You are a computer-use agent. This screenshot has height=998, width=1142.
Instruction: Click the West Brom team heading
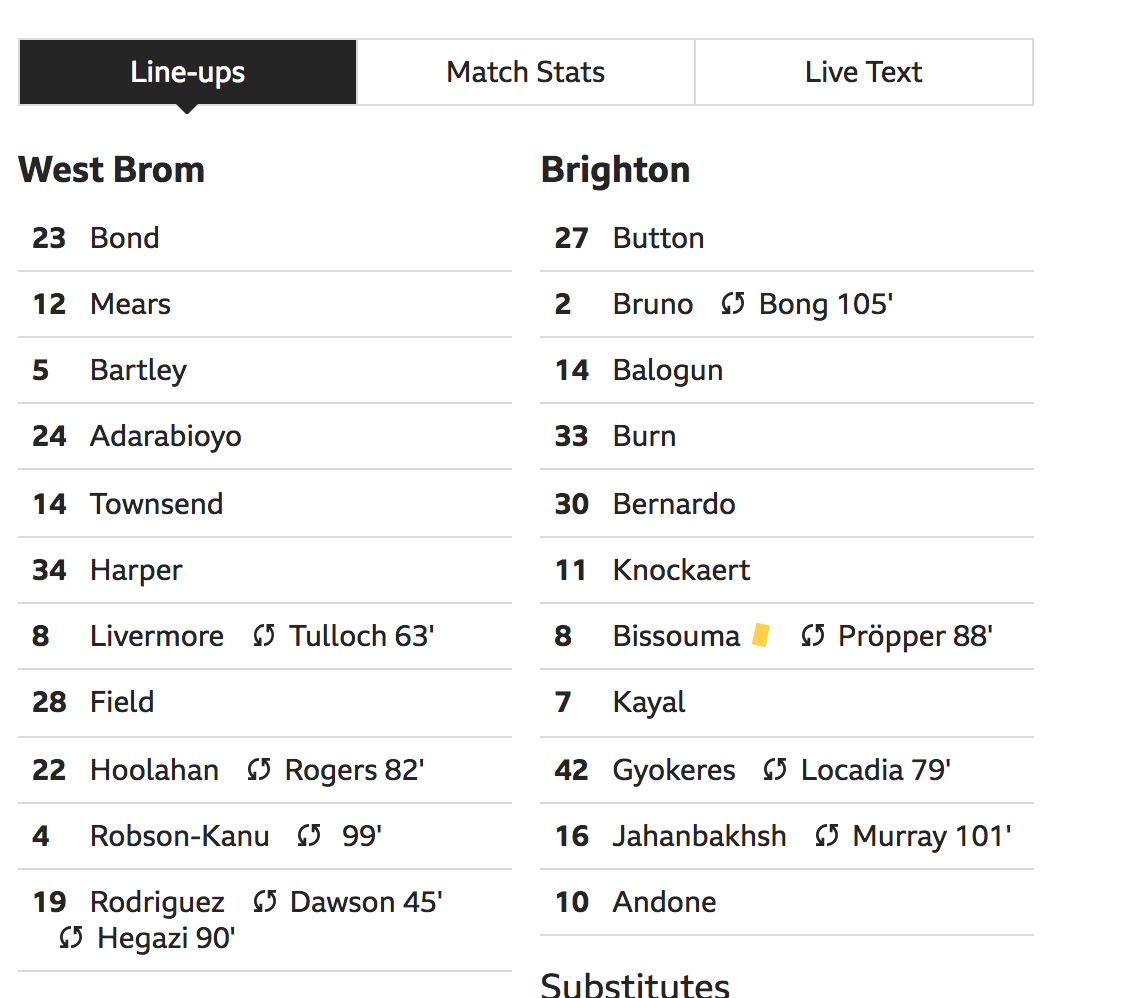click(x=111, y=170)
